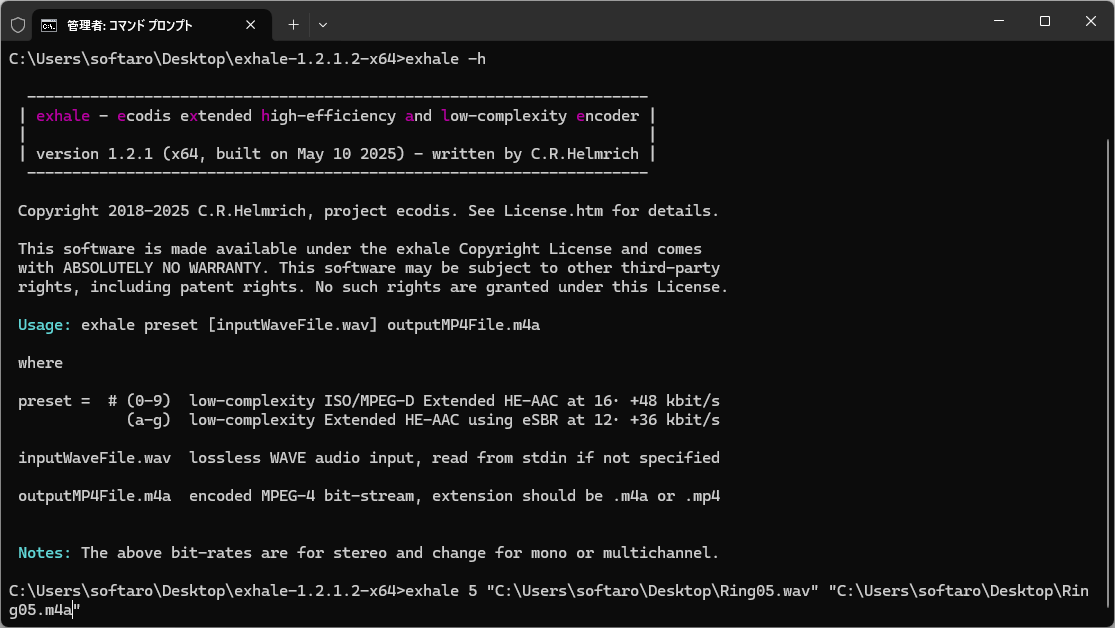
Task: Place cursor at end of 'g05.m4a' input
Action: 73,610
